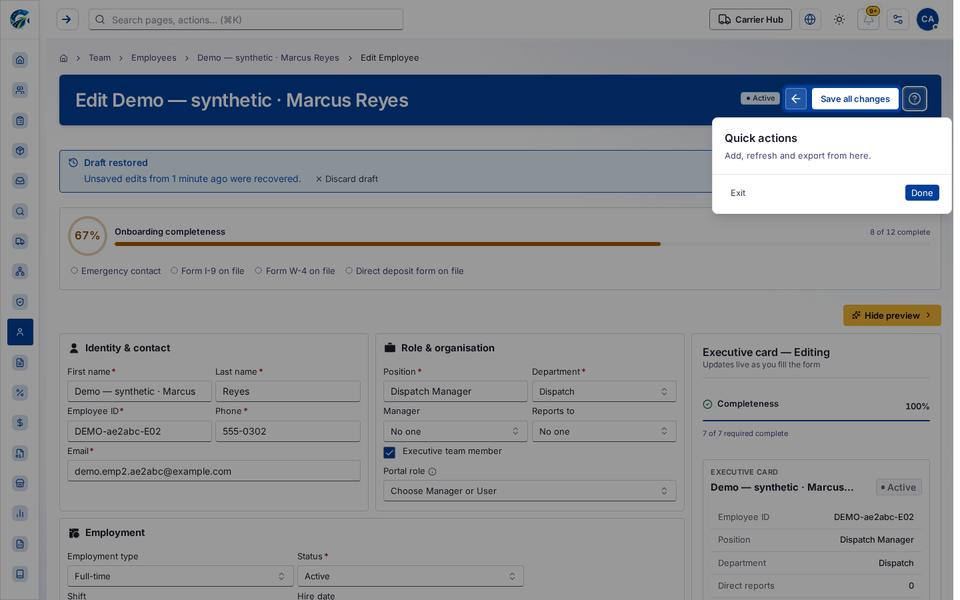Viewport: 960px width, 600px height.
Task: Toggle the Form I-9 on file item
Action: point(208,271)
